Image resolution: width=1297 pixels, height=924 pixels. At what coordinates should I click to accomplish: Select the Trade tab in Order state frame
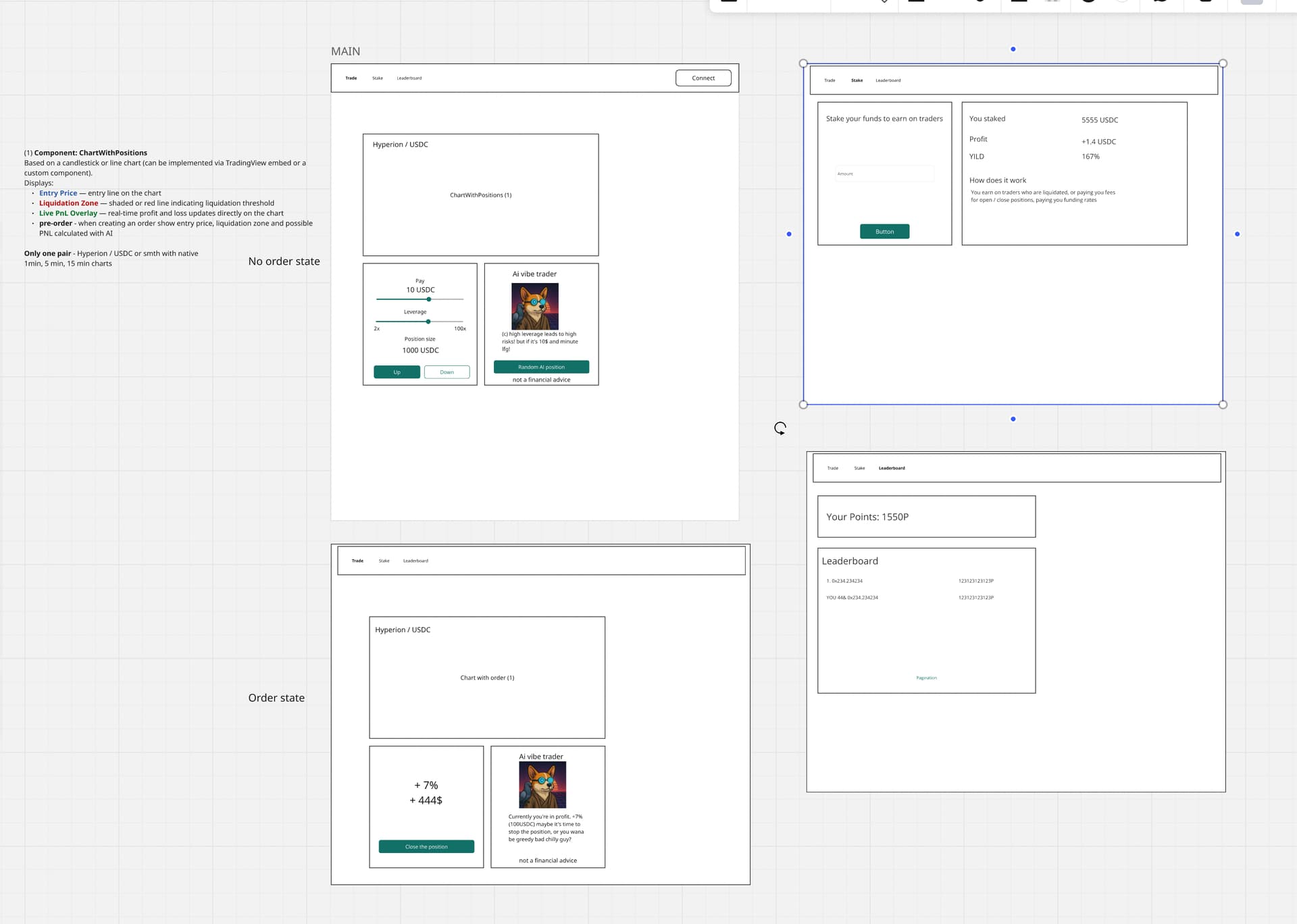tap(357, 561)
